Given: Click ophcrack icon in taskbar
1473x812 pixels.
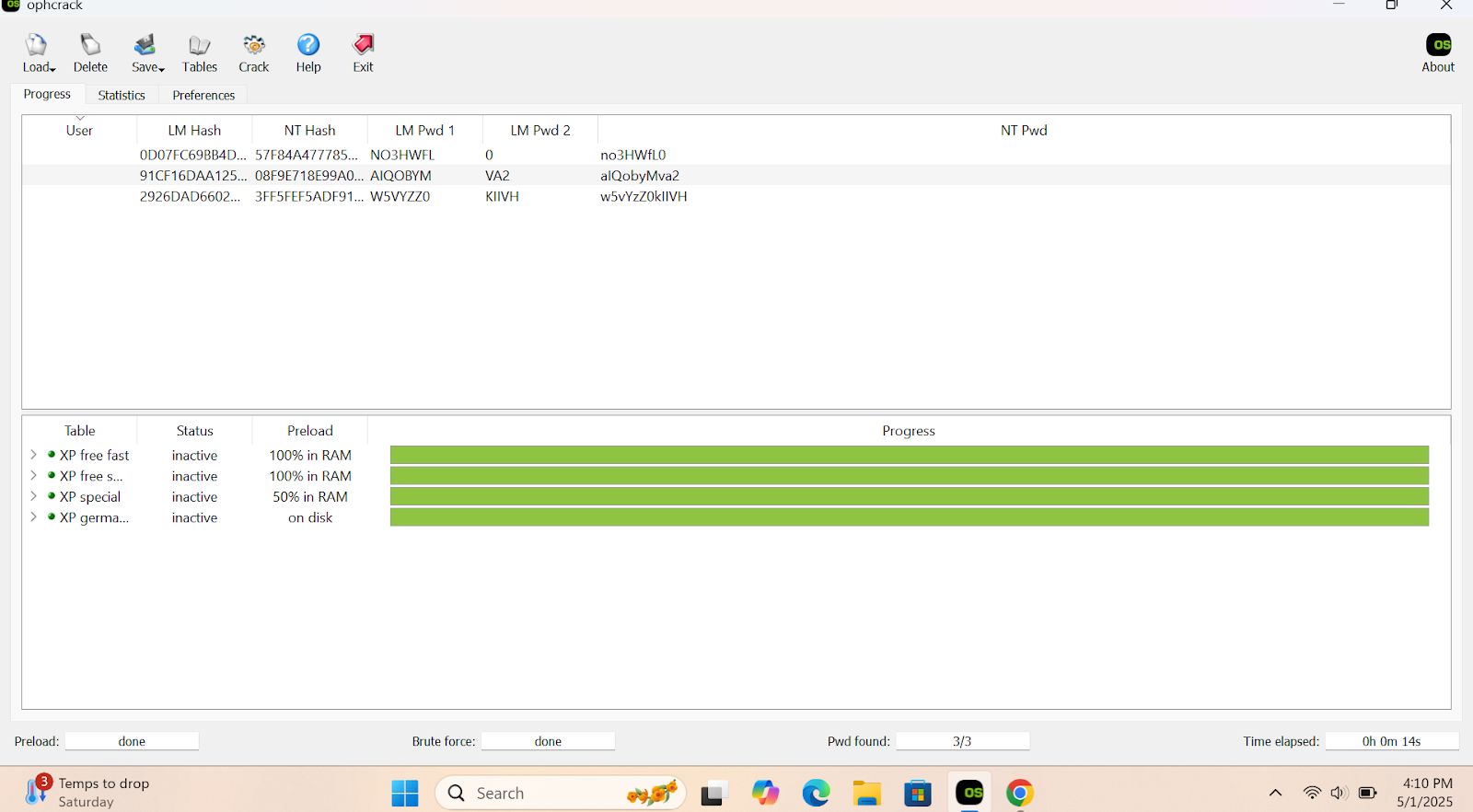Looking at the screenshot, I should click(x=969, y=793).
